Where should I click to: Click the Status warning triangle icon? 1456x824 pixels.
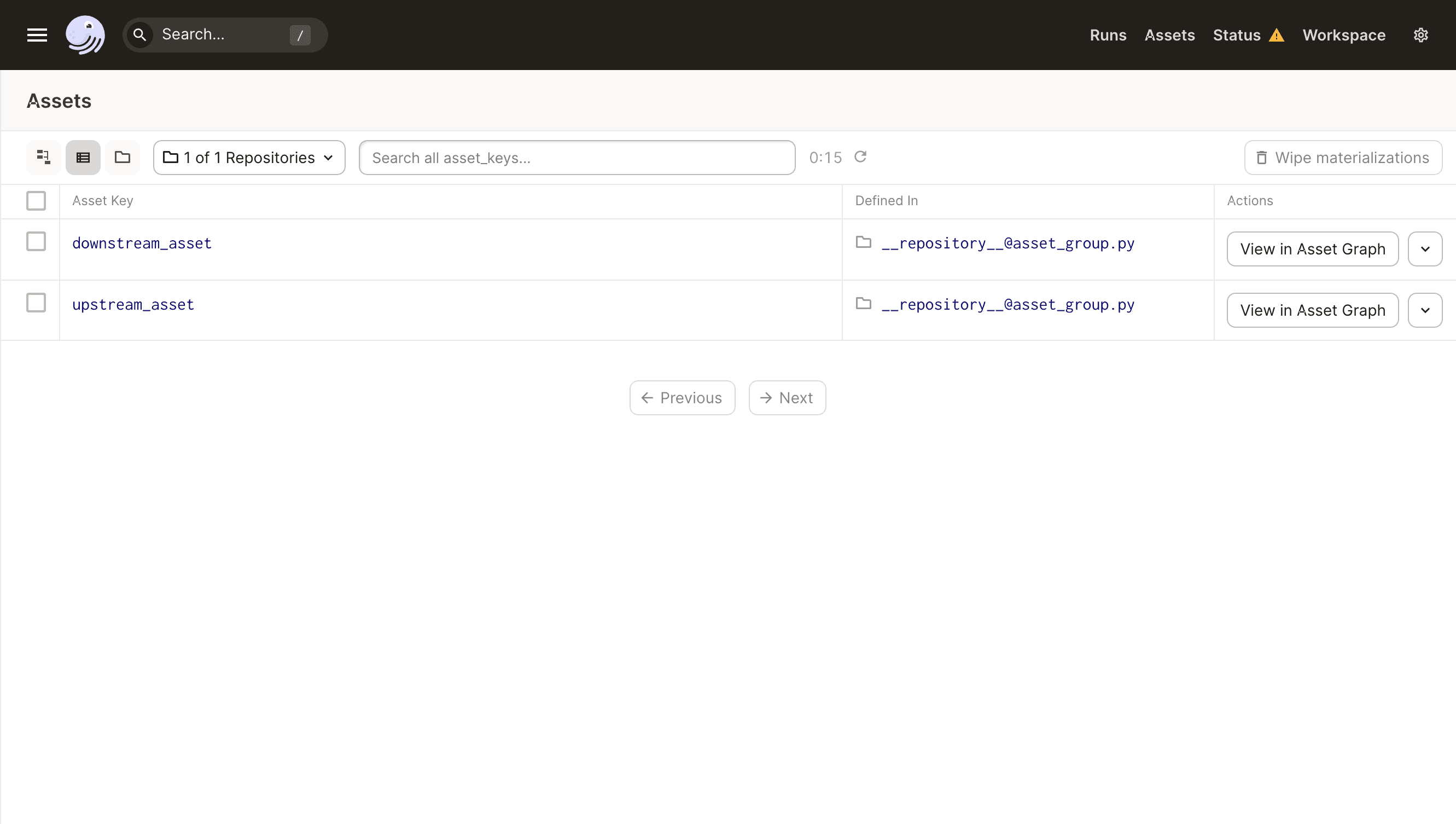1277,34
